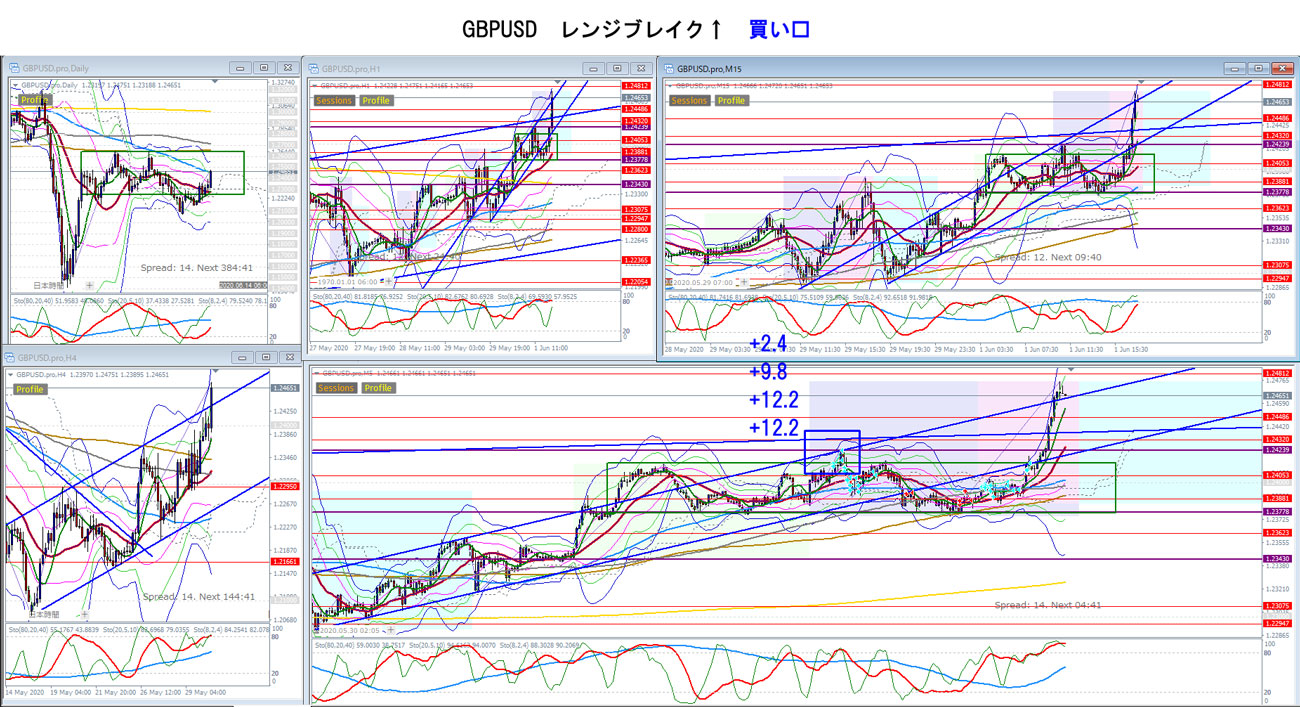Image resolution: width=1300 pixels, height=707 pixels.
Task: Click the Profile button in the H4 chart
Action: coord(30,389)
